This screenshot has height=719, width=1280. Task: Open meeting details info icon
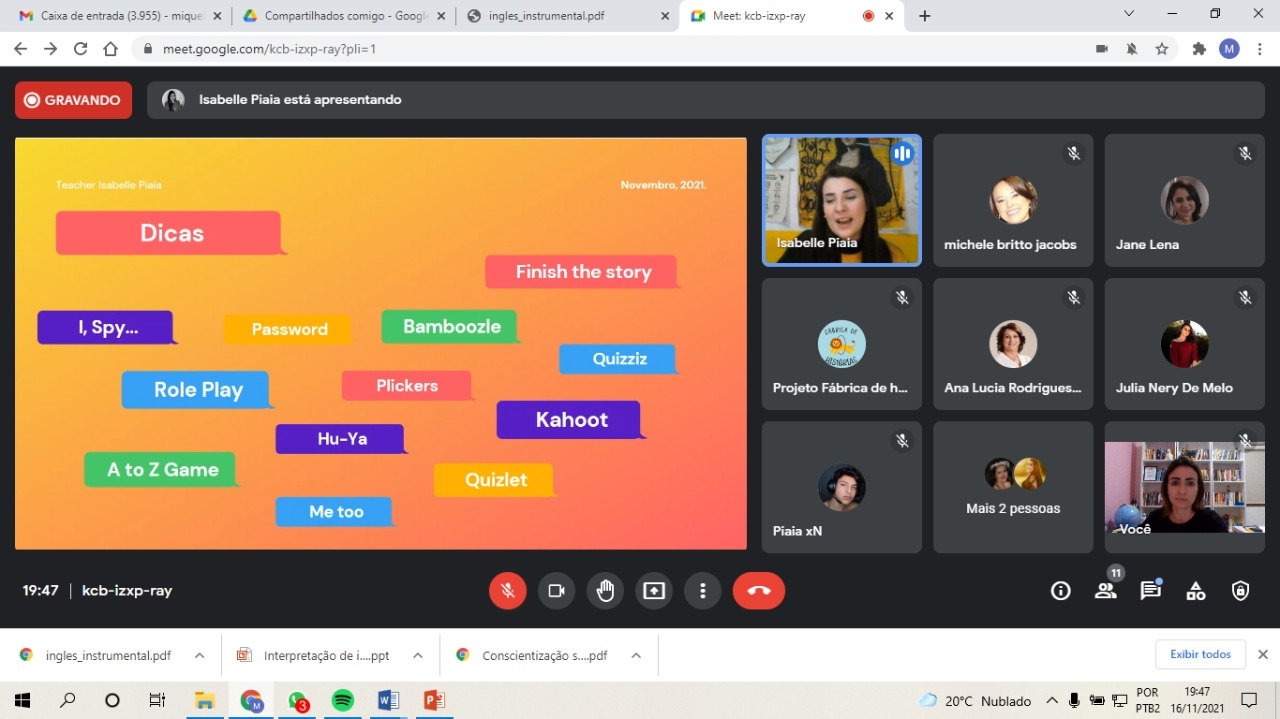click(1060, 591)
